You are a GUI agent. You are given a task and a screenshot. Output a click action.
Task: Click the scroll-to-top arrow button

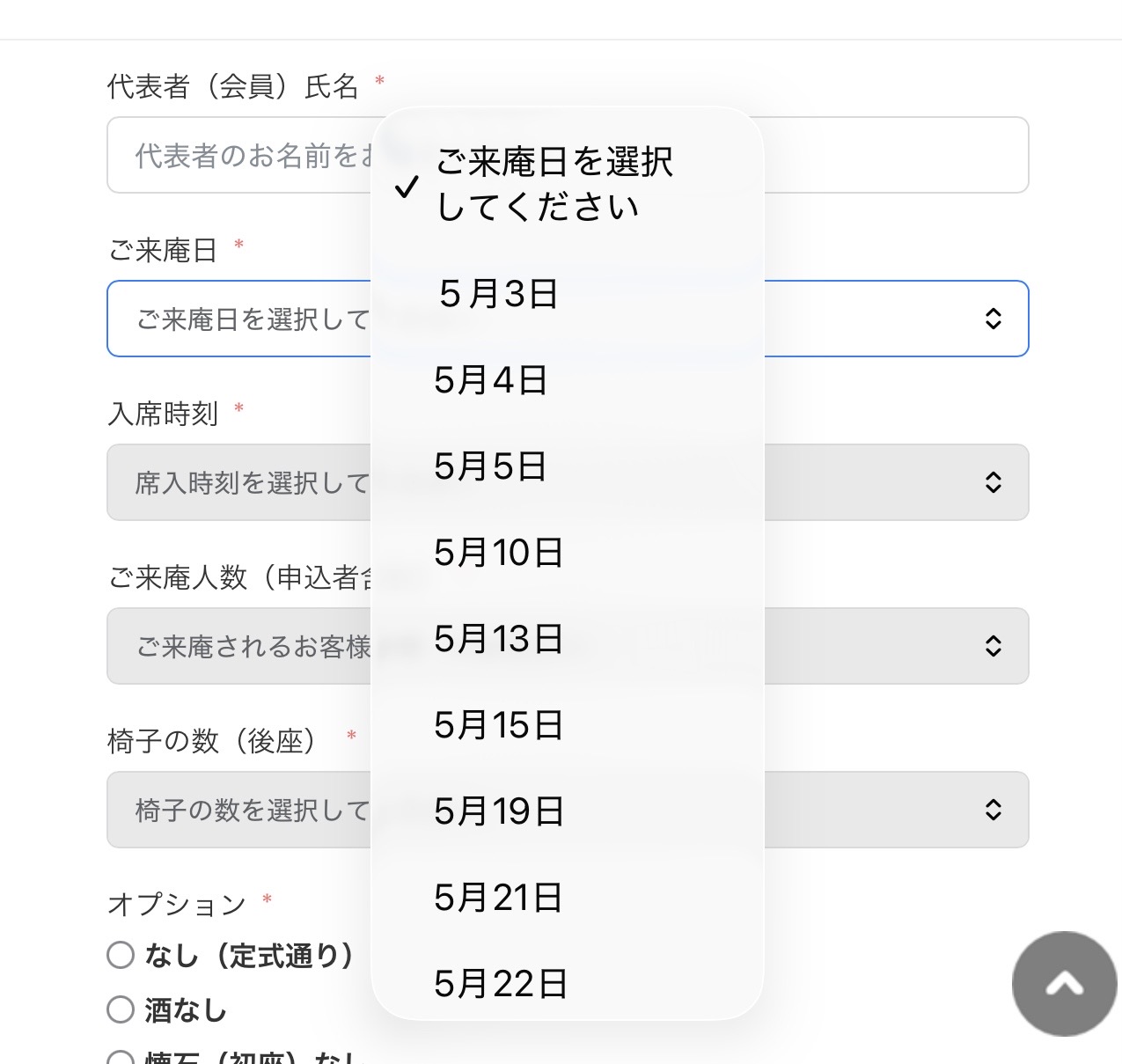tap(1064, 983)
